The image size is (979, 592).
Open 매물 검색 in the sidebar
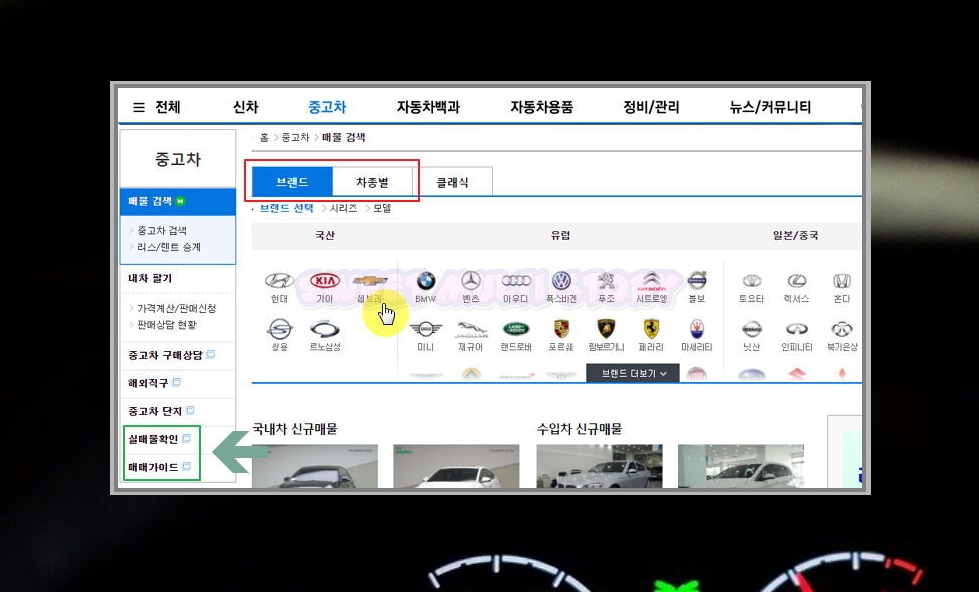[x=178, y=201]
